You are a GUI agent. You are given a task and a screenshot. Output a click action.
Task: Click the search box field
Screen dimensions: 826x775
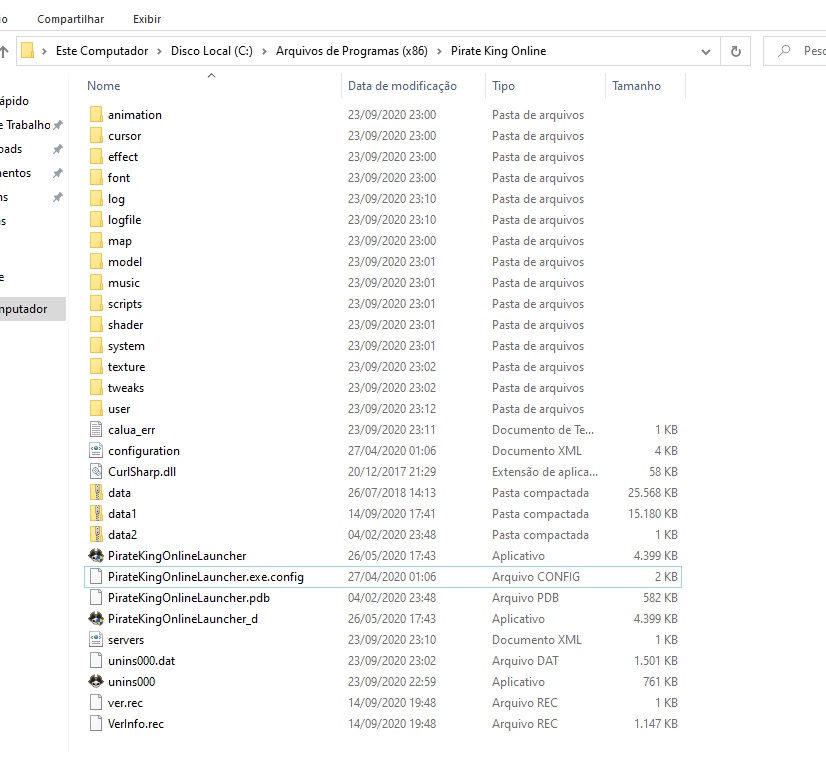(x=795, y=51)
